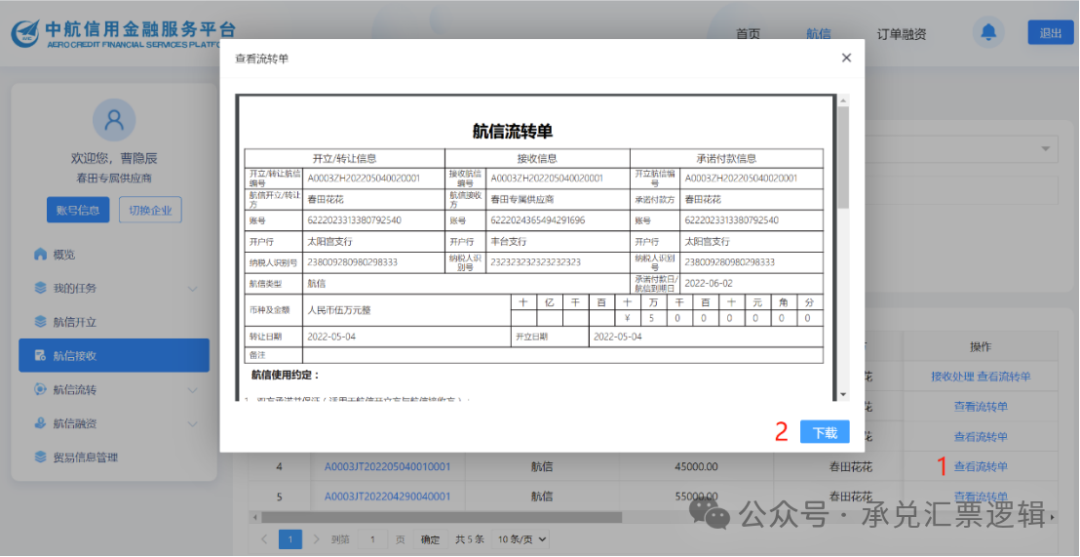Viewport: 1080px width, 557px height.
Task: Click the table horizontal scrollbar left arrow
Action: point(256,516)
